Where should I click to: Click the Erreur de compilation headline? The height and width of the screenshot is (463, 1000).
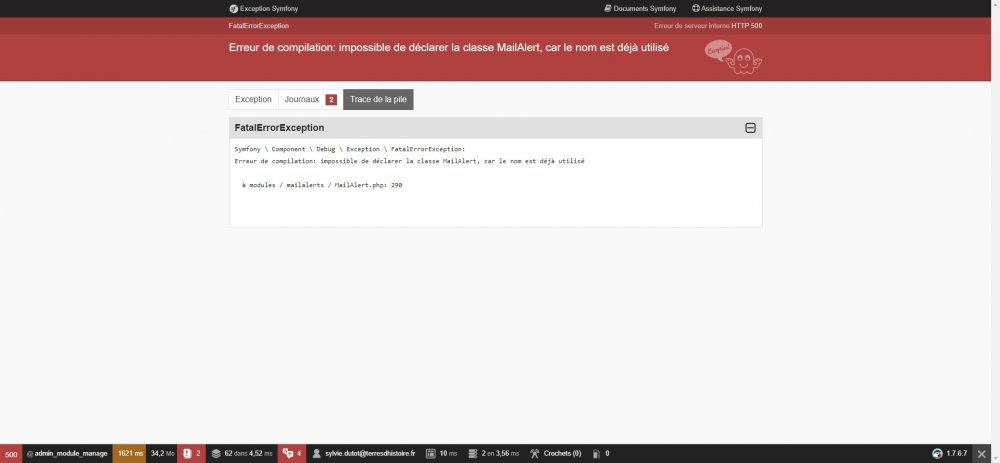(x=449, y=47)
